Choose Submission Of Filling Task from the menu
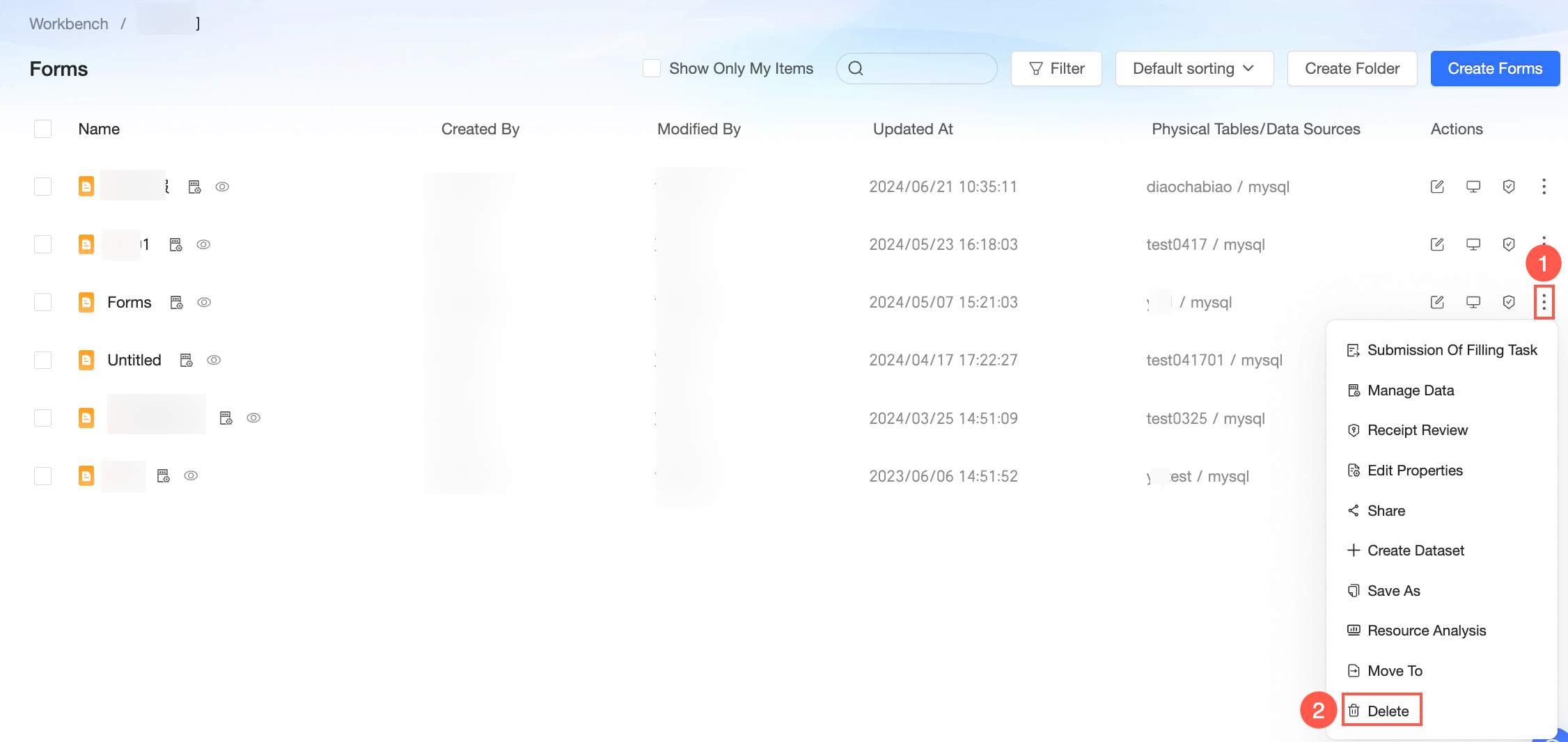 click(x=1441, y=350)
